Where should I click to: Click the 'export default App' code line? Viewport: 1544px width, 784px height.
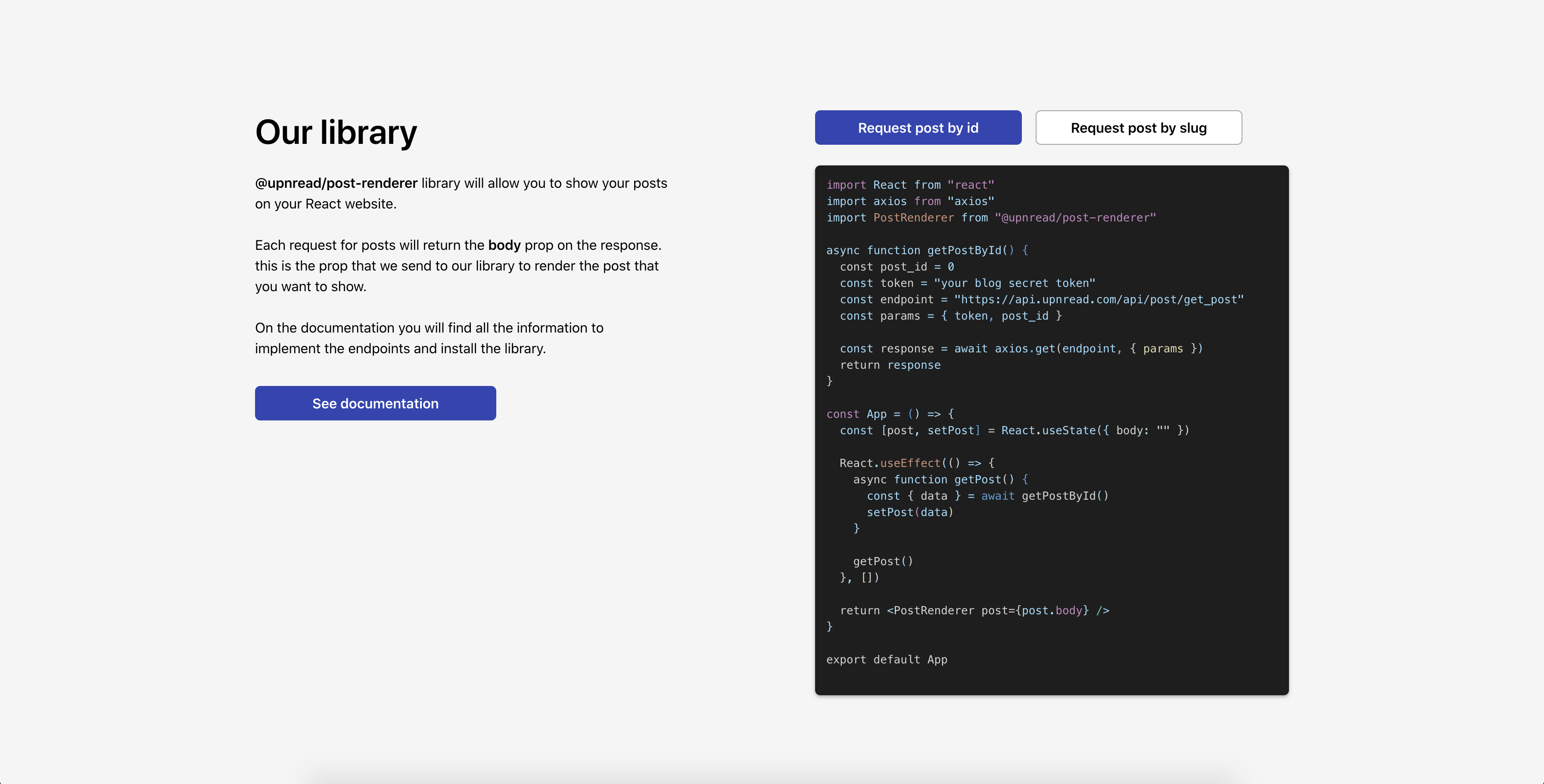[887, 660]
